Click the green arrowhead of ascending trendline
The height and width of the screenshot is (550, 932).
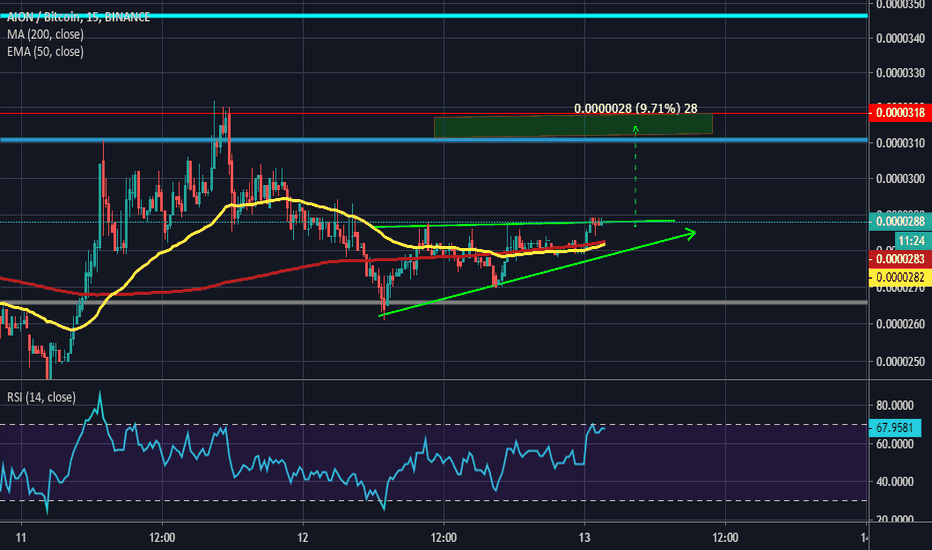point(689,234)
